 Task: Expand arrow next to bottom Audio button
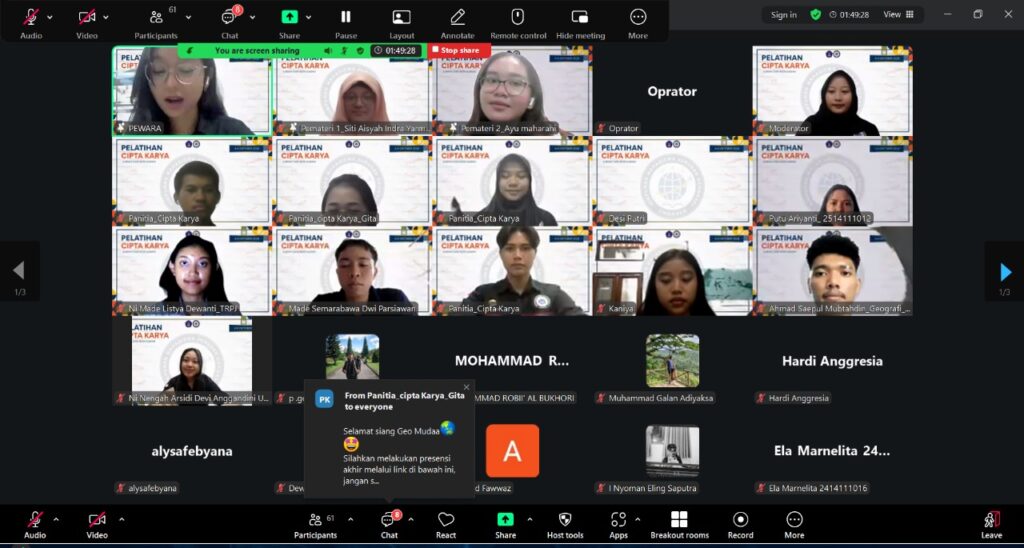coord(56,519)
